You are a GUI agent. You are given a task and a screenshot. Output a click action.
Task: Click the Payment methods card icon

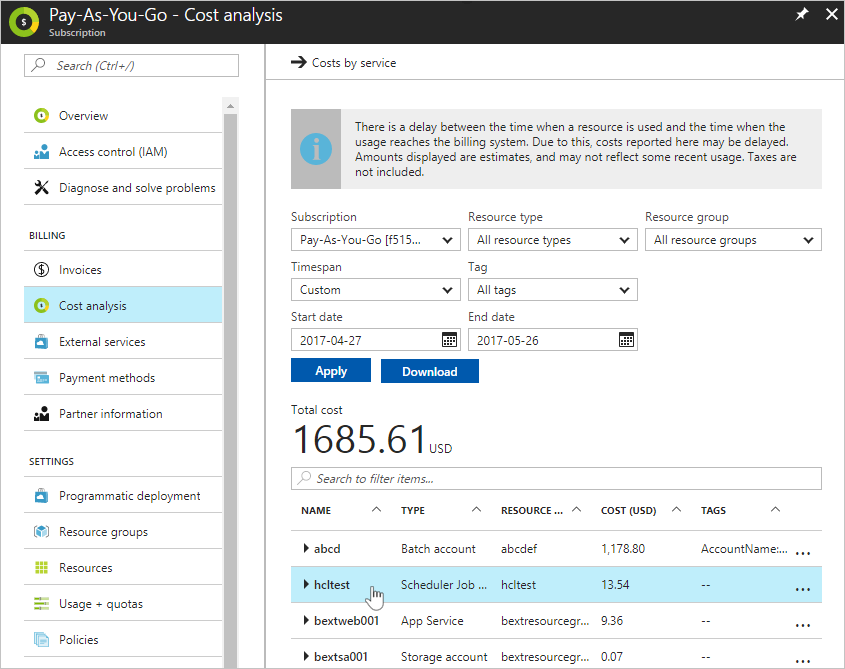coord(41,377)
